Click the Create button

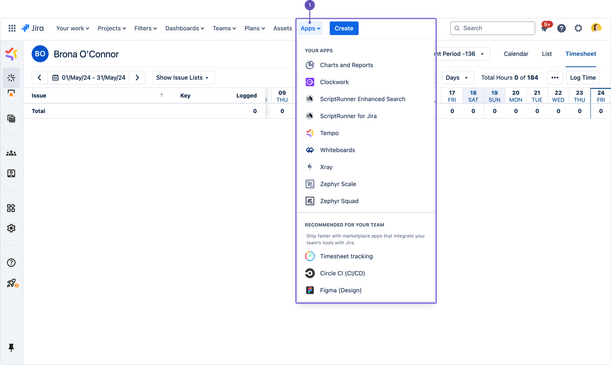(344, 28)
